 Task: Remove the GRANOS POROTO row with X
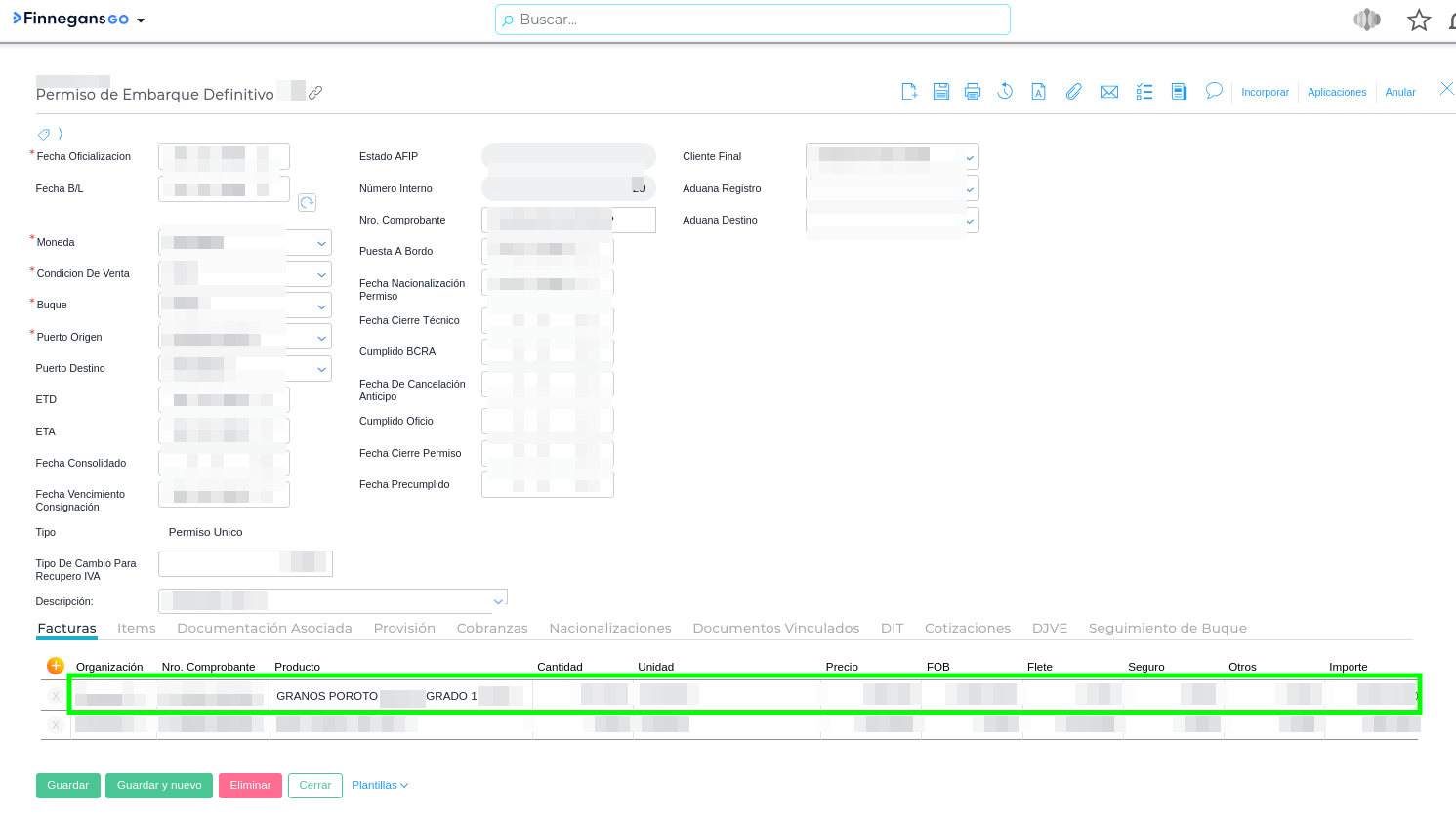click(x=56, y=696)
